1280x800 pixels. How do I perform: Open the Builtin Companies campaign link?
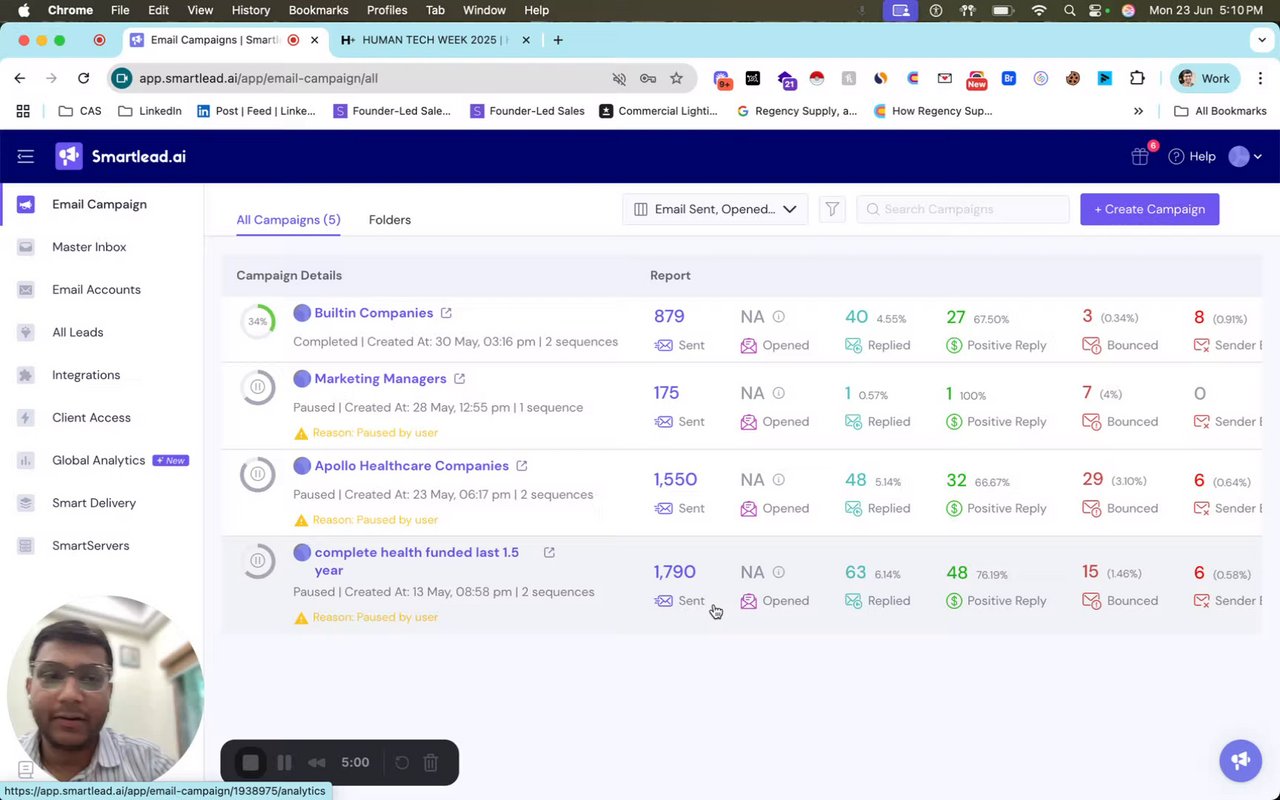pos(373,313)
